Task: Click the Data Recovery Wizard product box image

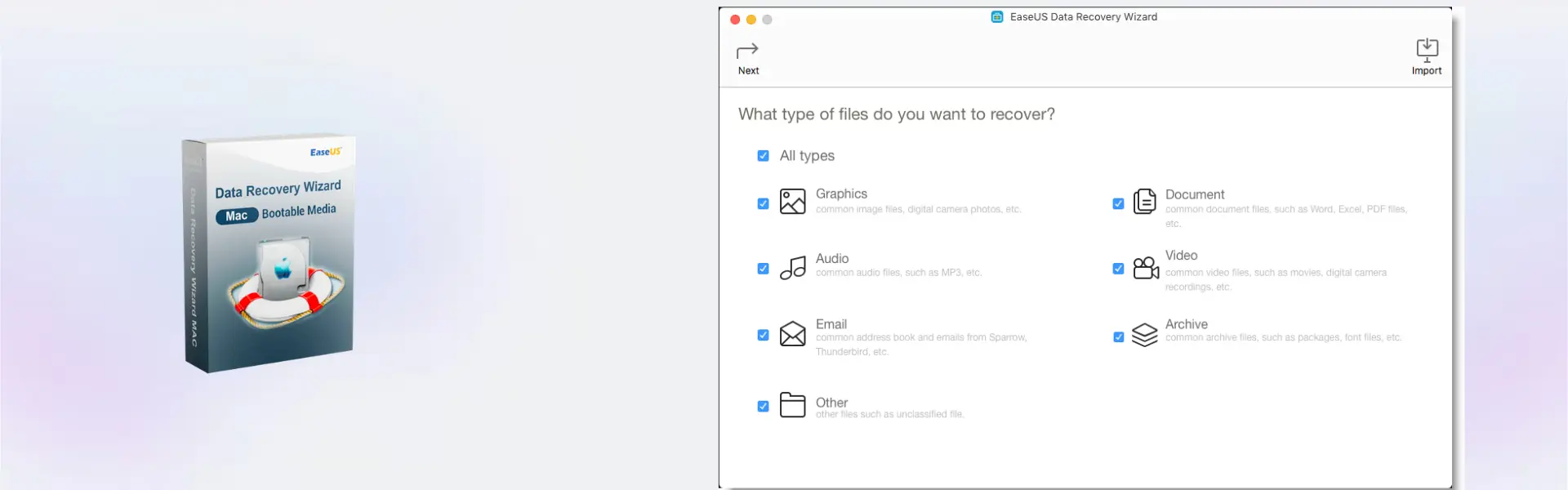Action: tap(269, 253)
